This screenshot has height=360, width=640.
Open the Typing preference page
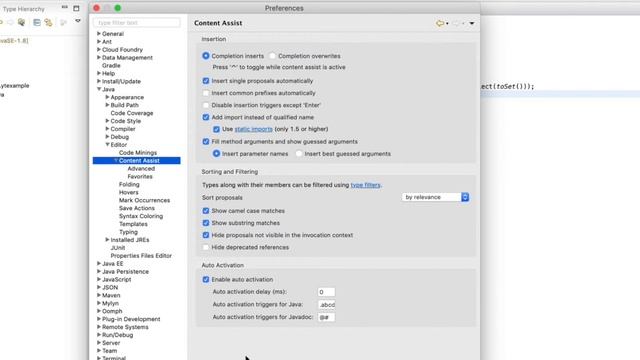128,232
